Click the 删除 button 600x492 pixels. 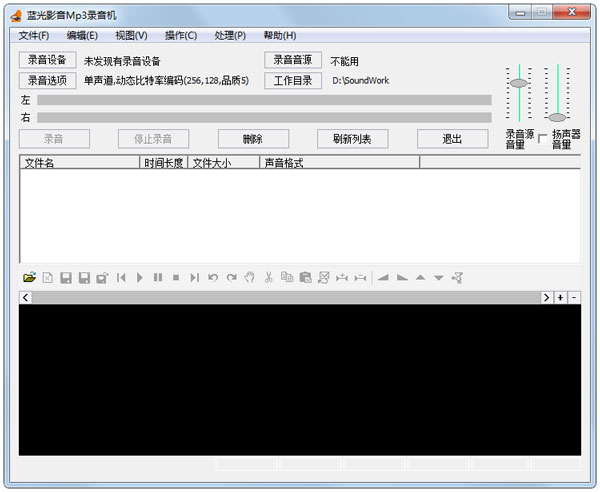[x=253, y=138]
